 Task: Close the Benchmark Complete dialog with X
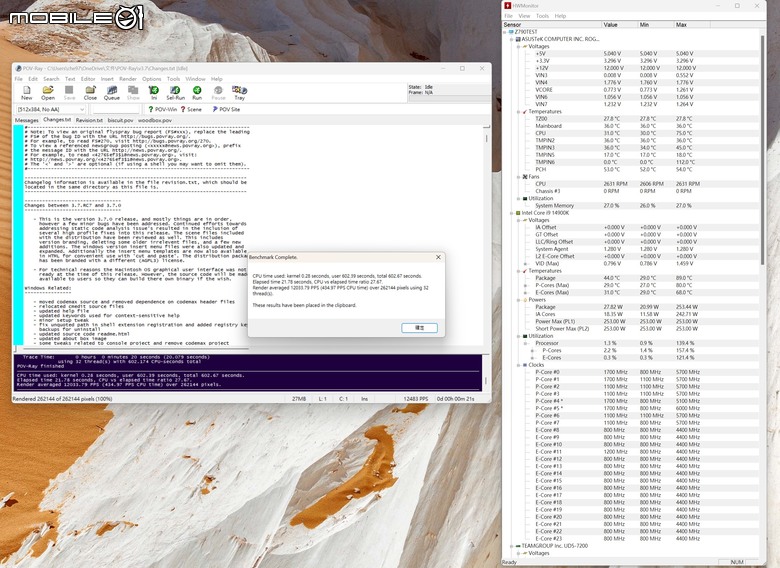(438, 257)
